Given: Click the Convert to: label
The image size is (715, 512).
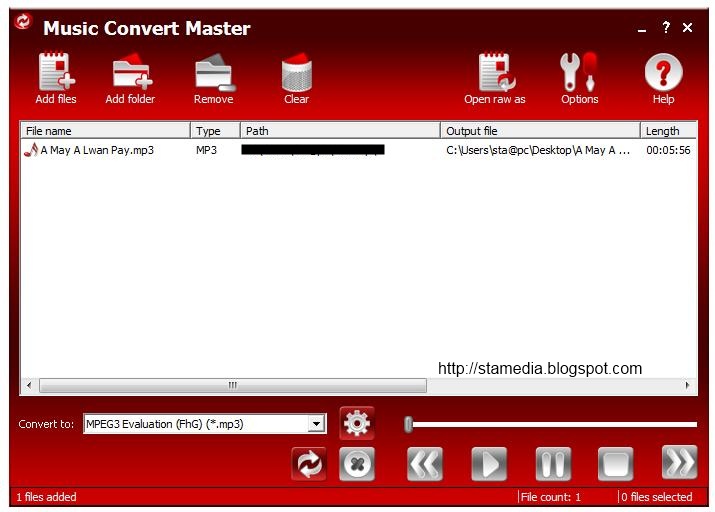Looking at the screenshot, I should click(46, 424).
